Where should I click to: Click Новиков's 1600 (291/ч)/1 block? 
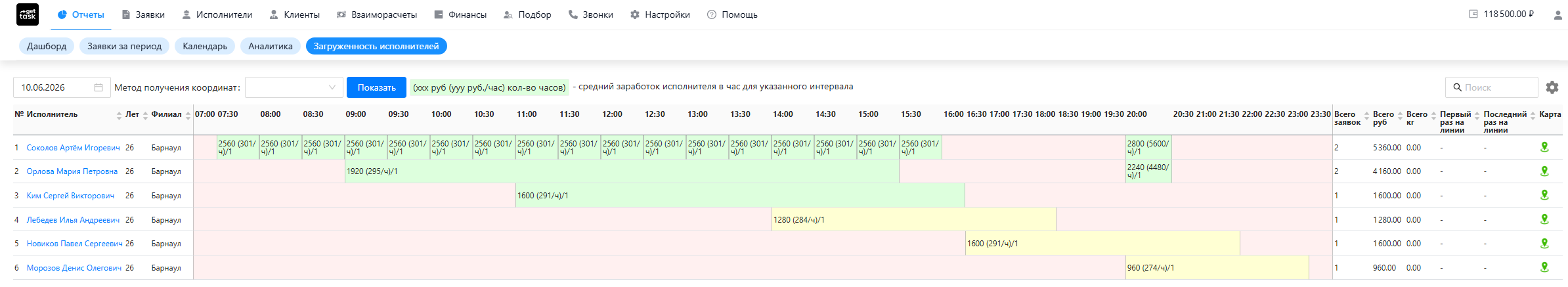click(x=1102, y=244)
